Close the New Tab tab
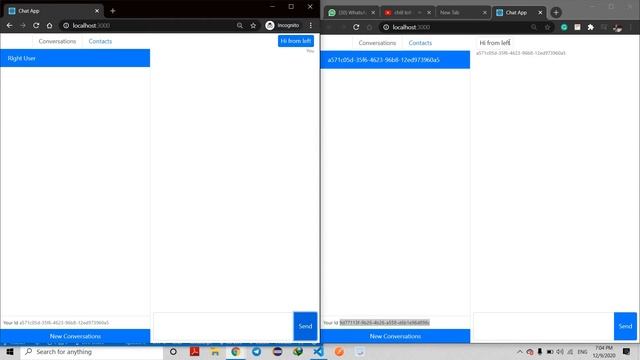Image resolution: width=640 pixels, height=360 pixels. click(x=485, y=13)
